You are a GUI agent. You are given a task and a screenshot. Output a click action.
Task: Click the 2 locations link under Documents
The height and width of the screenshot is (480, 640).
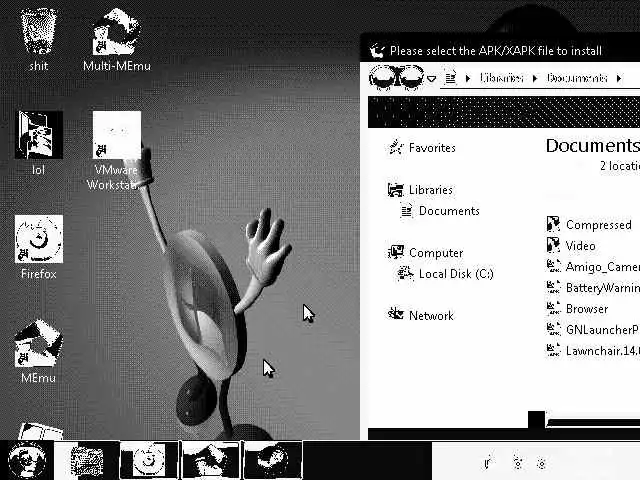tap(620, 166)
